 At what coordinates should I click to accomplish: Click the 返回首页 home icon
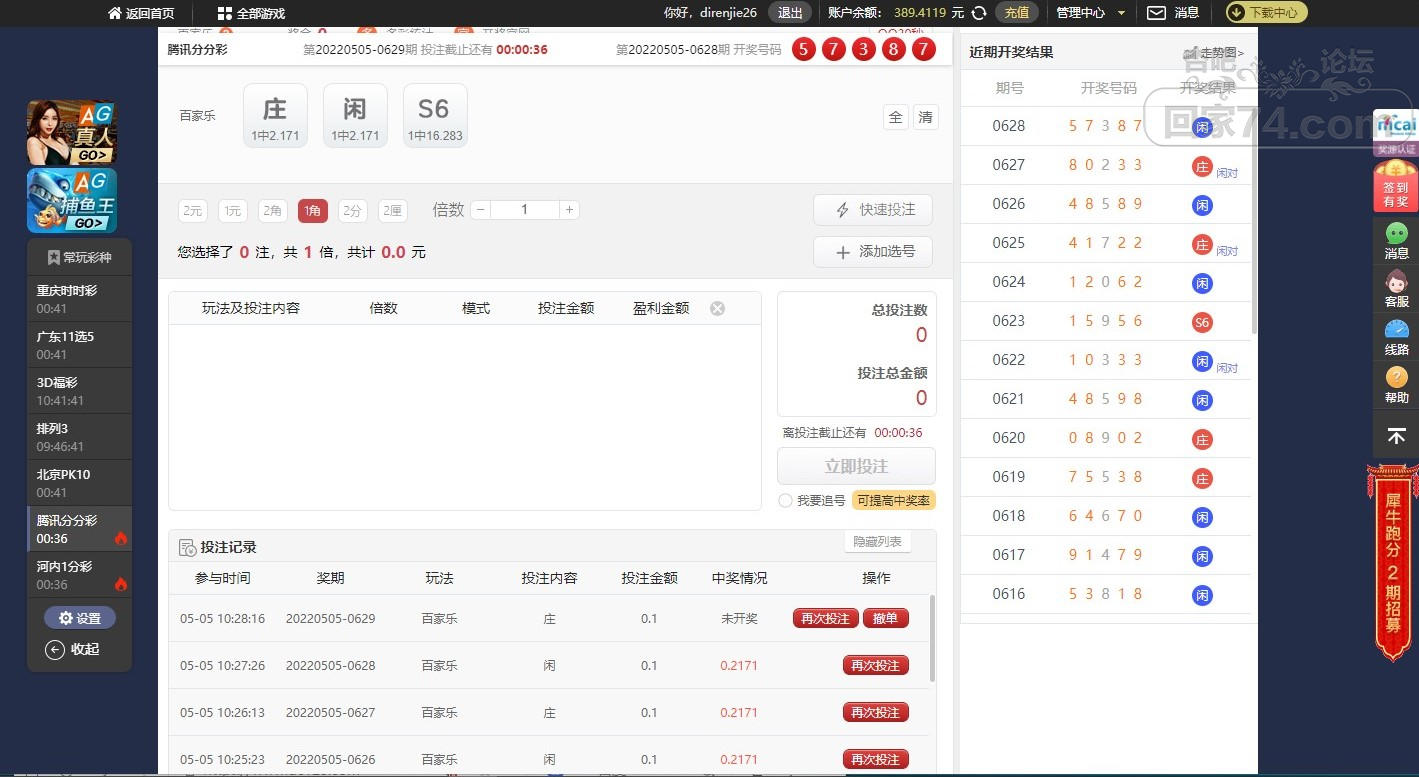pyautogui.click(x=115, y=13)
